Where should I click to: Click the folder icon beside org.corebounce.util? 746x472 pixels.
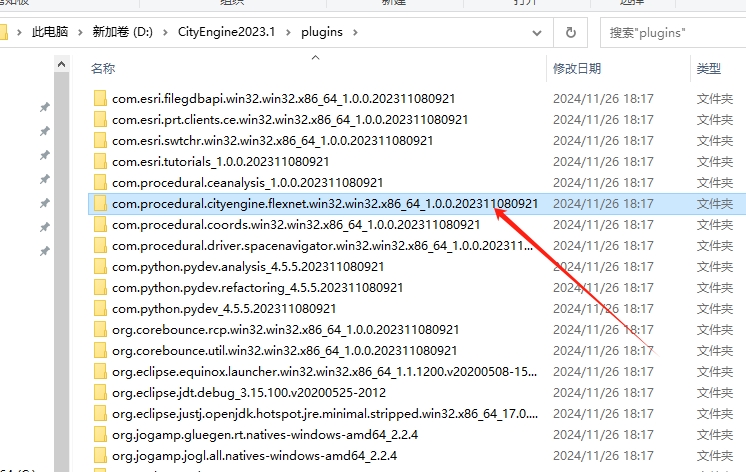click(100, 351)
